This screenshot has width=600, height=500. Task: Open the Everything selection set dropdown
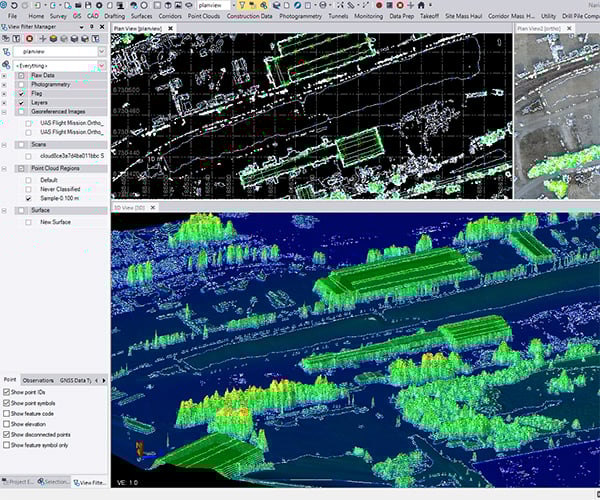[101, 66]
